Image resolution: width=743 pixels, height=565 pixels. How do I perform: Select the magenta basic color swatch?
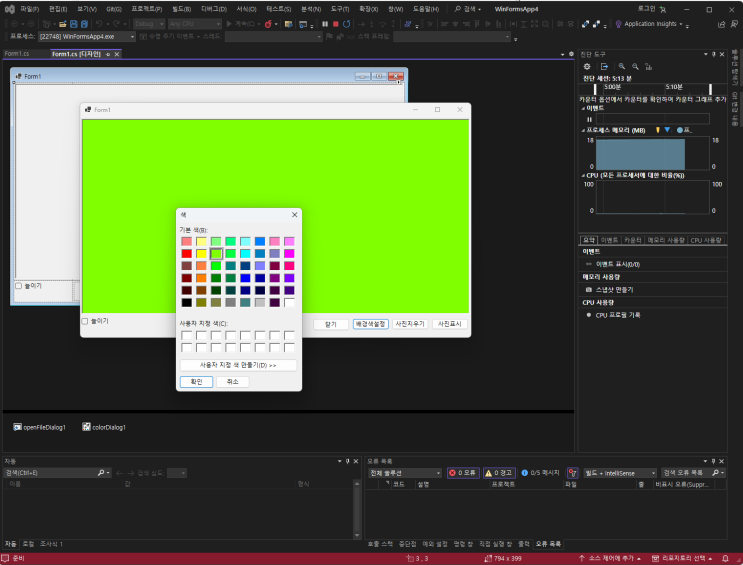(290, 254)
